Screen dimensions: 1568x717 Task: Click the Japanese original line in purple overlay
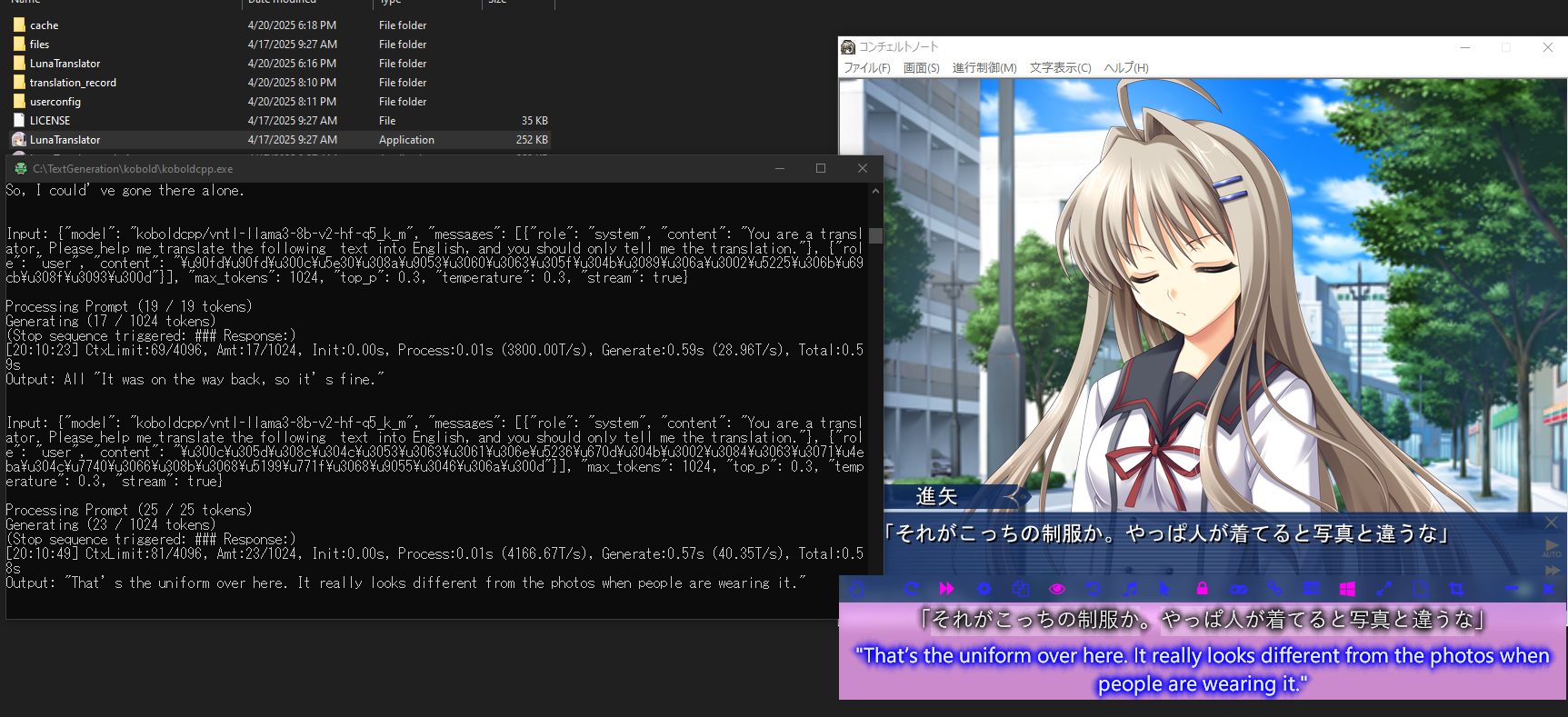(x=1202, y=620)
